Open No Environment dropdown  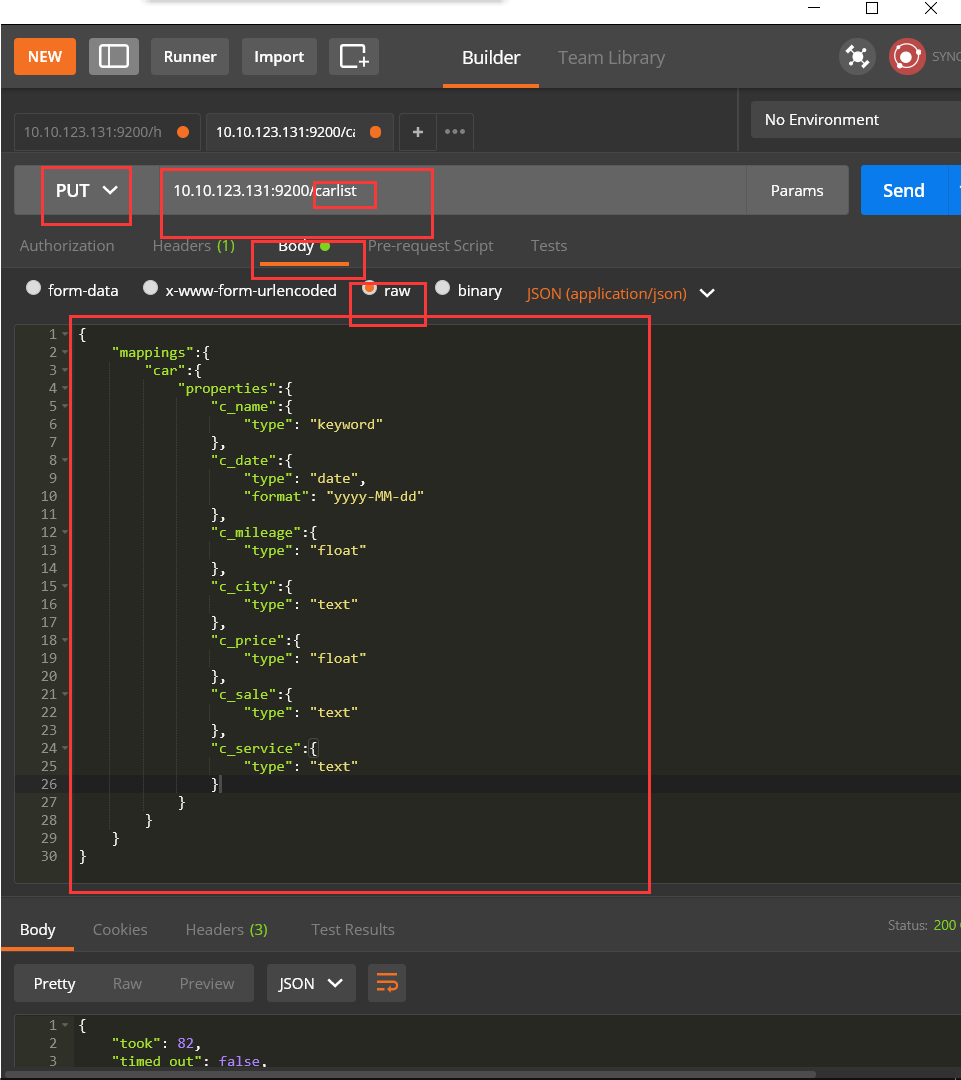coord(856,120)
